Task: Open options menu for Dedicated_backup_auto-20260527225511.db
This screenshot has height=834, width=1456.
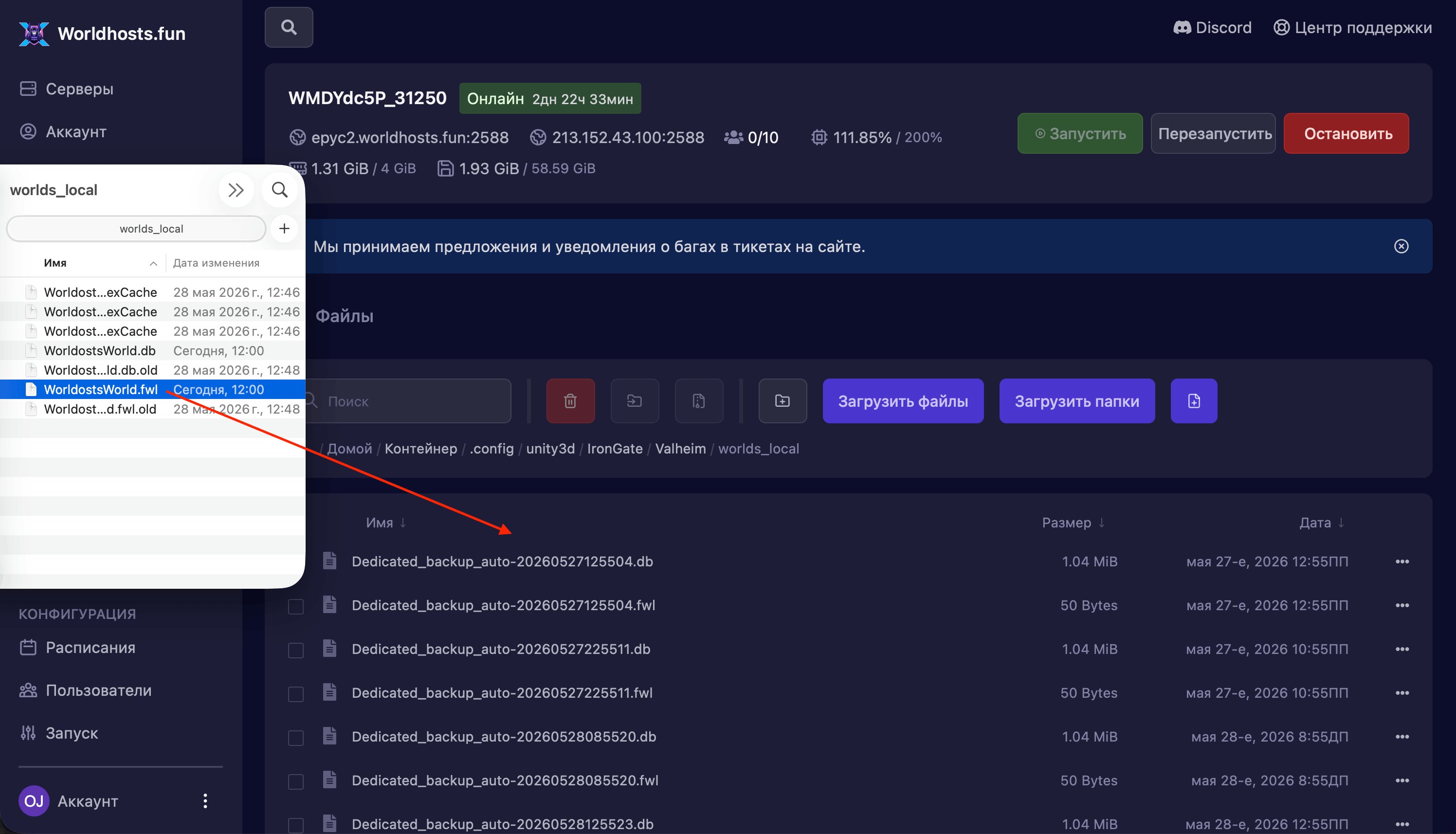Action: tap(1401, 649)
